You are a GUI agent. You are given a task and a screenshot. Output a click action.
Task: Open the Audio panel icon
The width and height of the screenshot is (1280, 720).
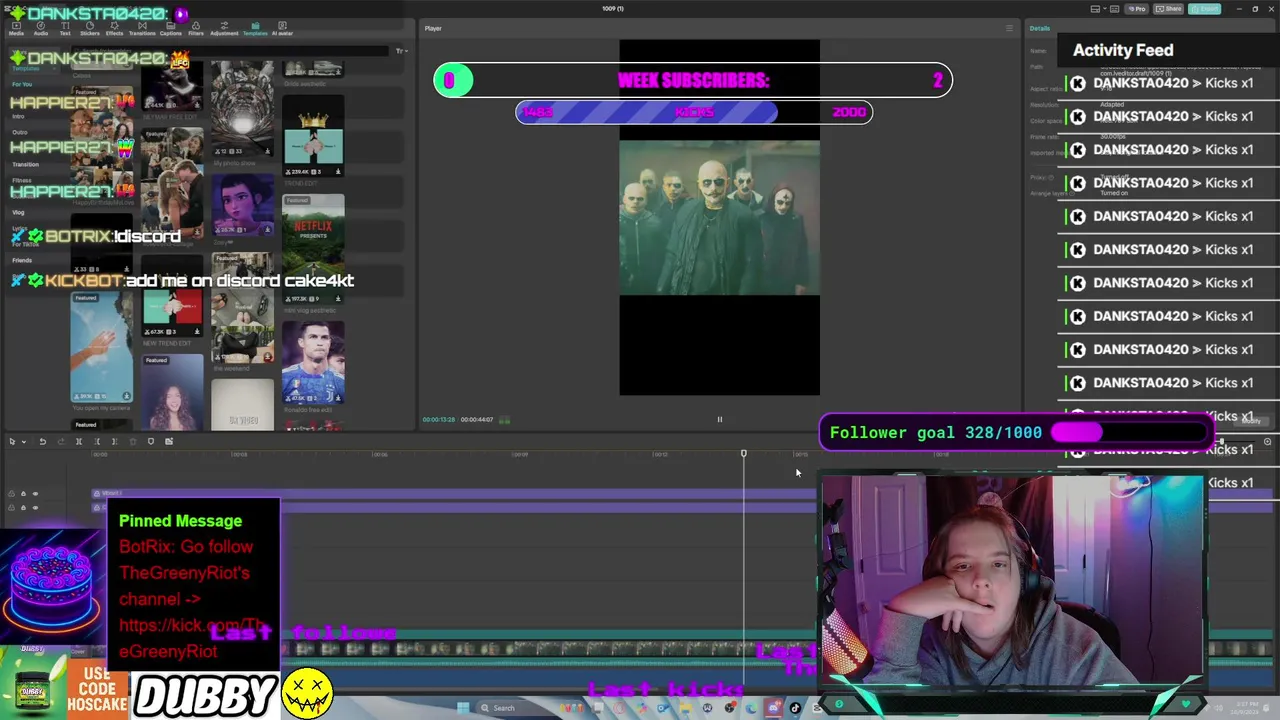41,27
